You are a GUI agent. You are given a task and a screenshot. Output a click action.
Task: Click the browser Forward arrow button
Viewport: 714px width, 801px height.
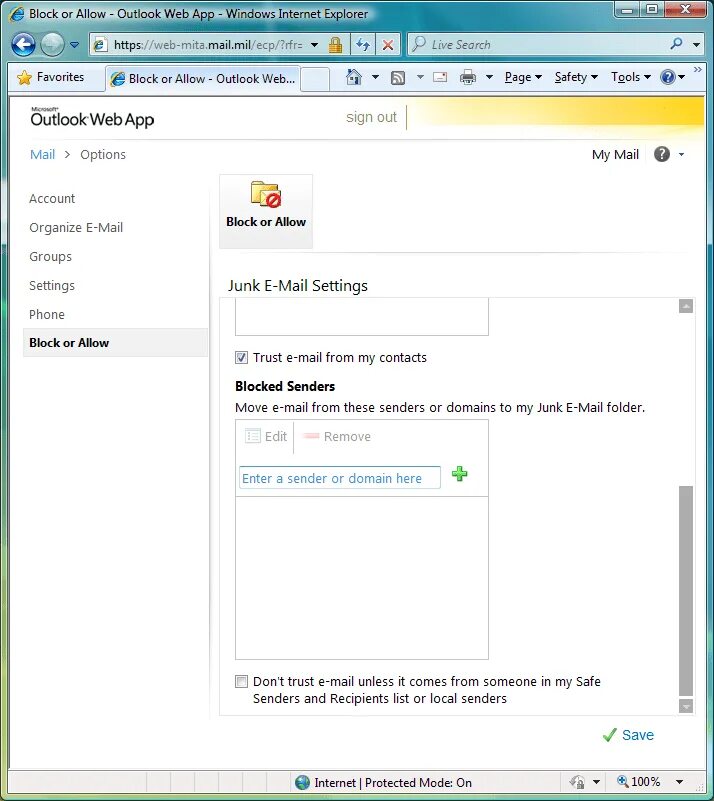pos(52,44)
